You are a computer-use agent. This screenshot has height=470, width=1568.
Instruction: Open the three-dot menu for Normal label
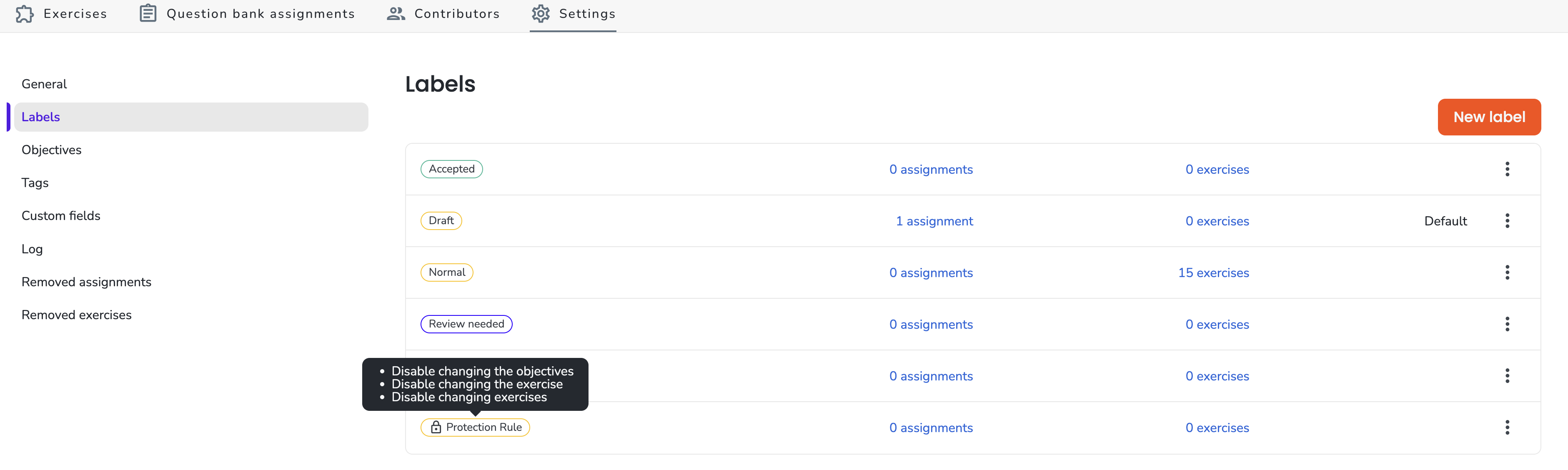click(1507, 273)
